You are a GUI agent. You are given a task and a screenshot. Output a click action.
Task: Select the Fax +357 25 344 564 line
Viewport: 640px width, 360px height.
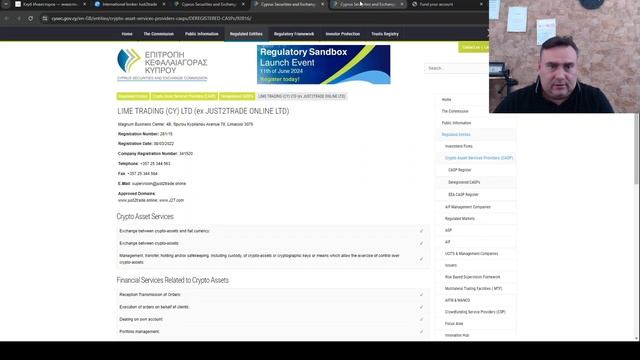[138, 173]
